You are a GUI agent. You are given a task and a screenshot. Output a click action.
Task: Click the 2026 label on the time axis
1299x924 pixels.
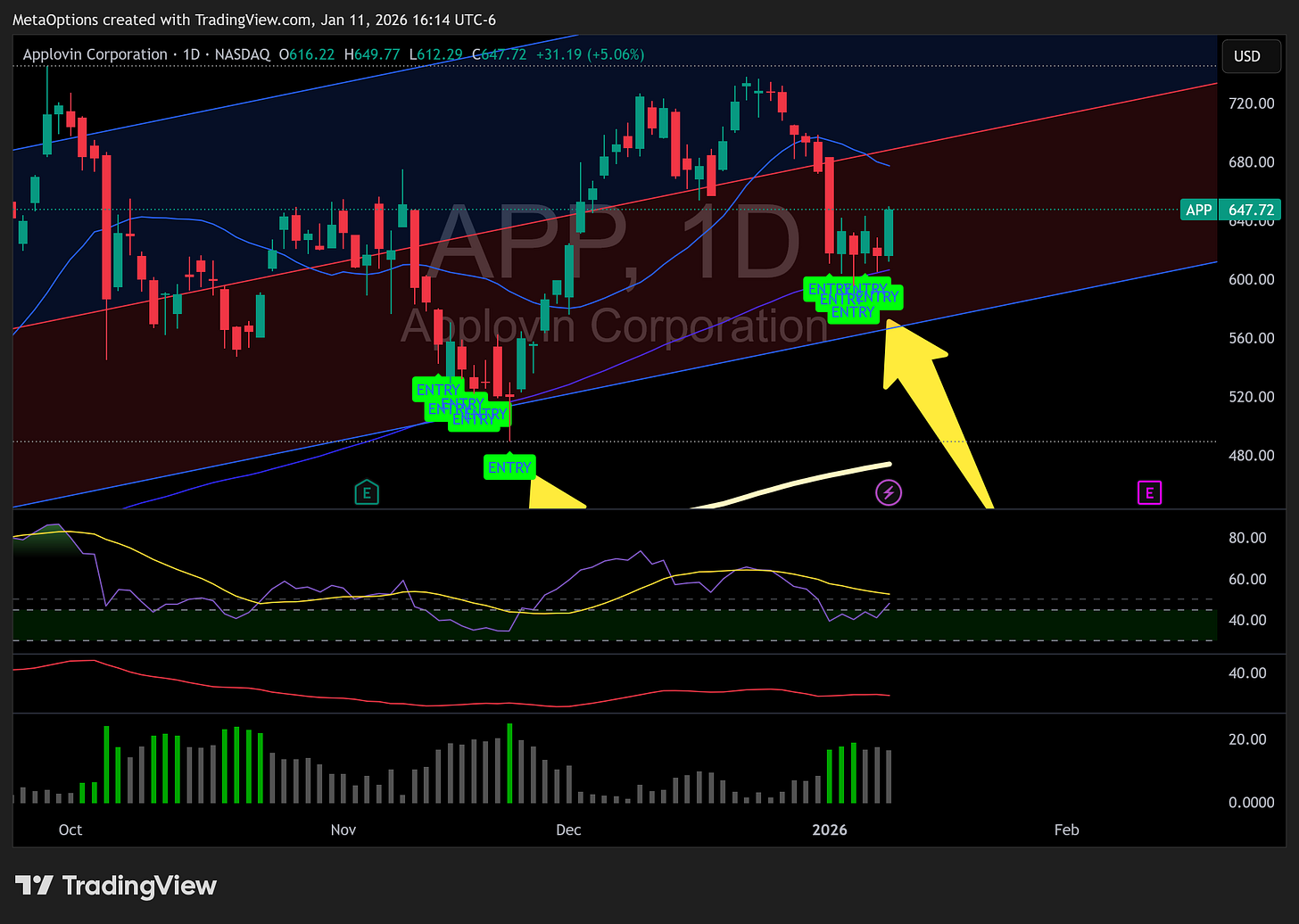point(830,829)
